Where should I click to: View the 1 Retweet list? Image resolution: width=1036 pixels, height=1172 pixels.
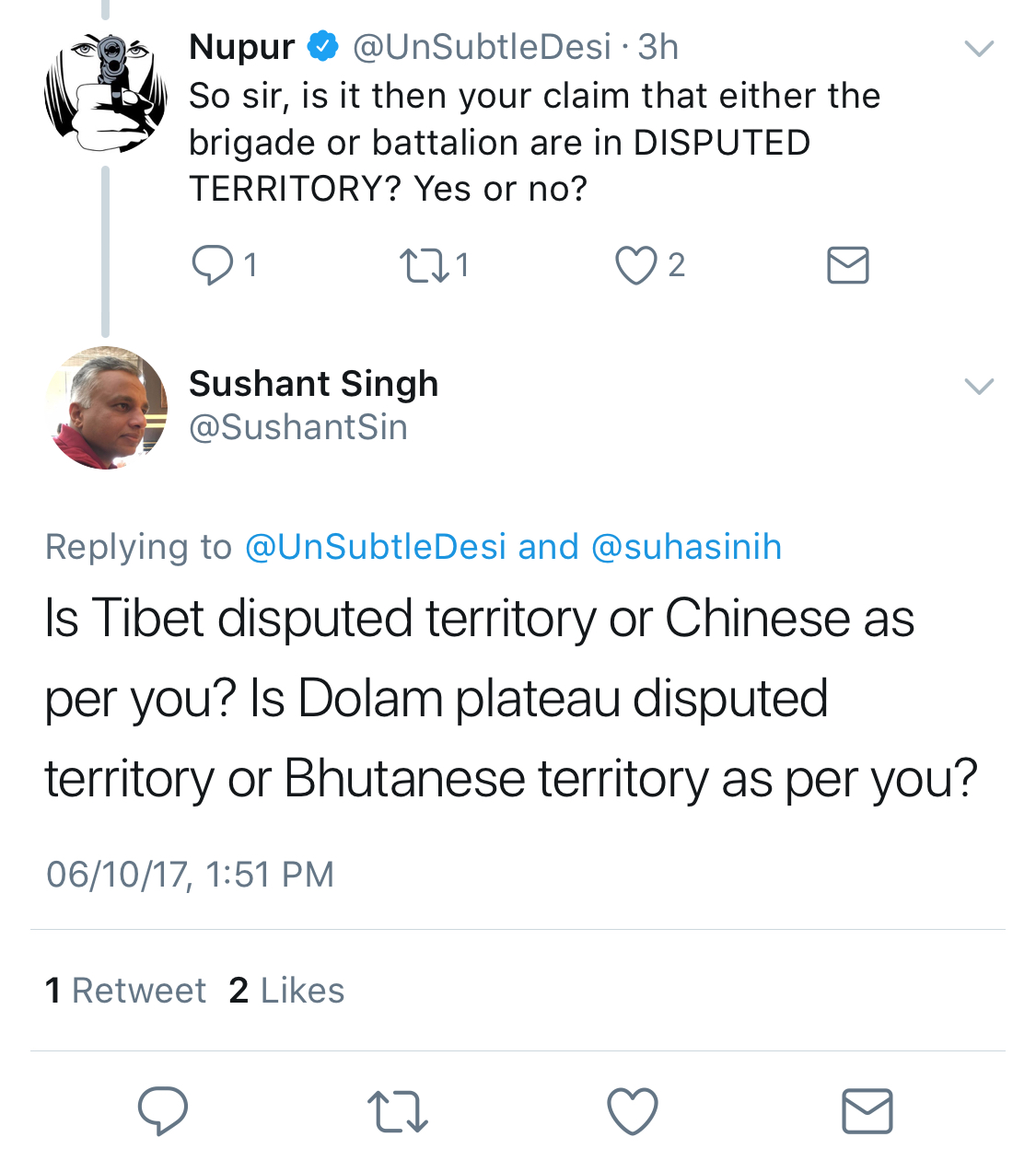tap(125, 991)
